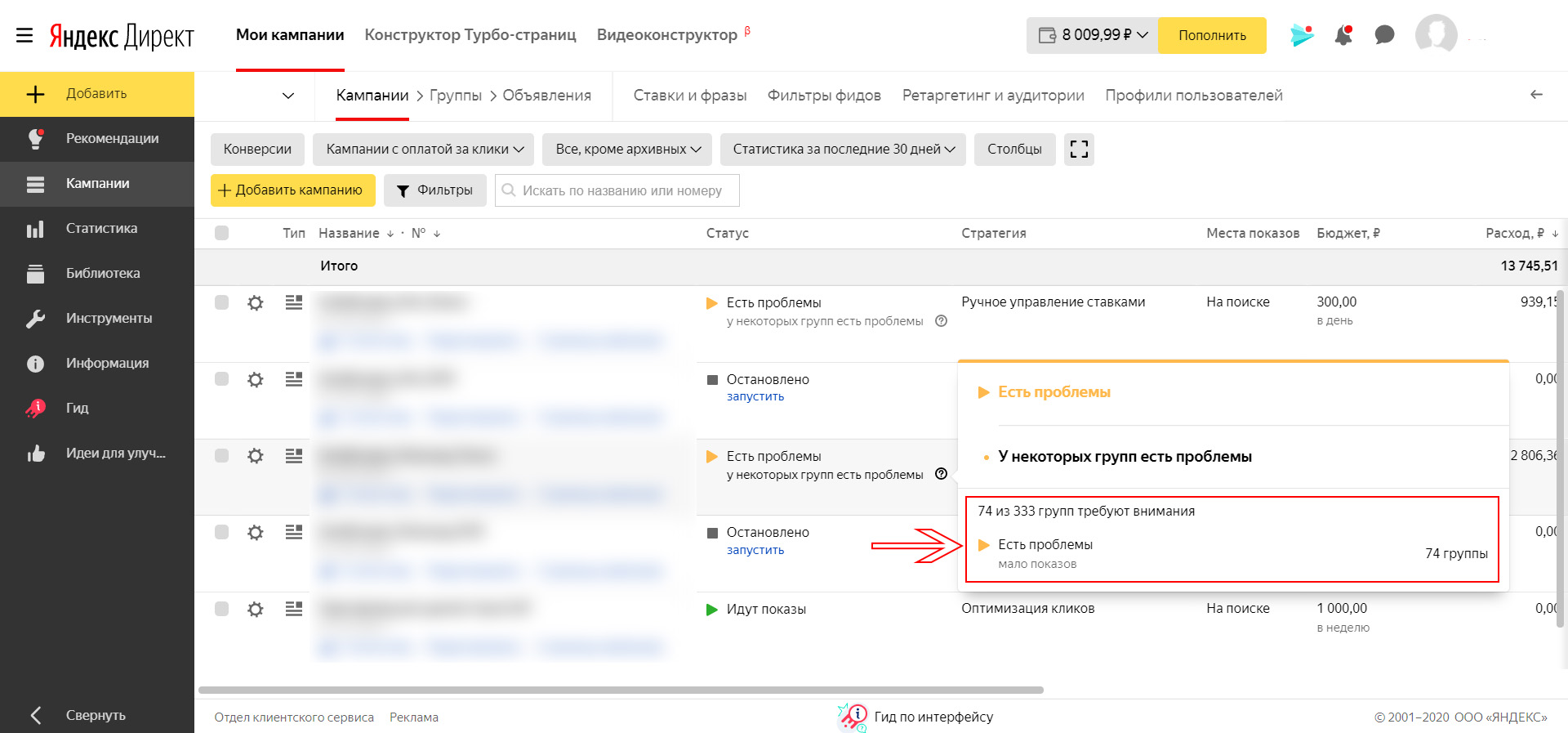Open Кампании с оплатой за клики dropdown
Viewport: 1568px width, 733px height.
click(x=424, y=150)
